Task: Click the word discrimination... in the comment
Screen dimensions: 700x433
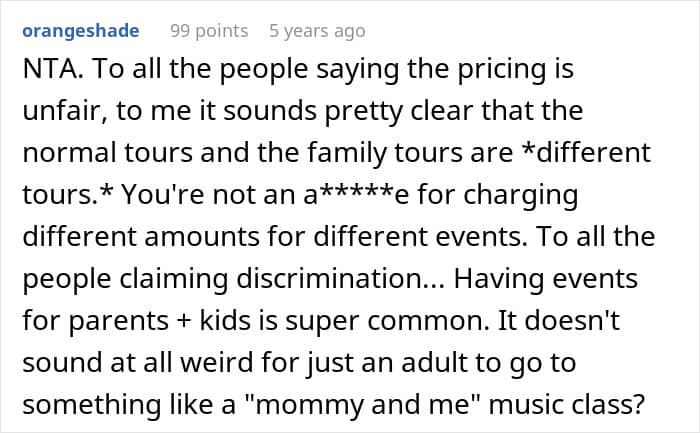Action: click(340, 279)
